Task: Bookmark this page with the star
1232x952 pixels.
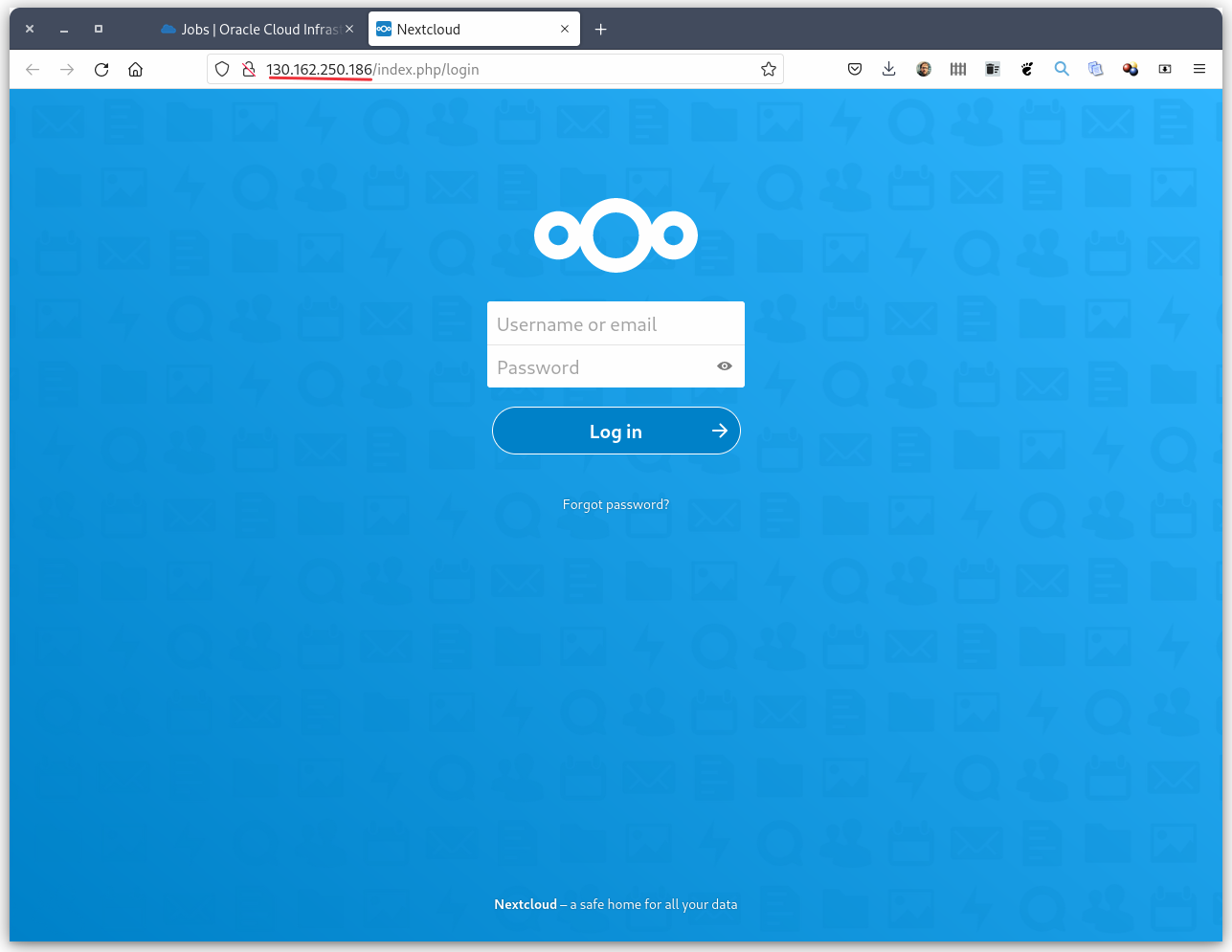Action: [x=768, y=69]
